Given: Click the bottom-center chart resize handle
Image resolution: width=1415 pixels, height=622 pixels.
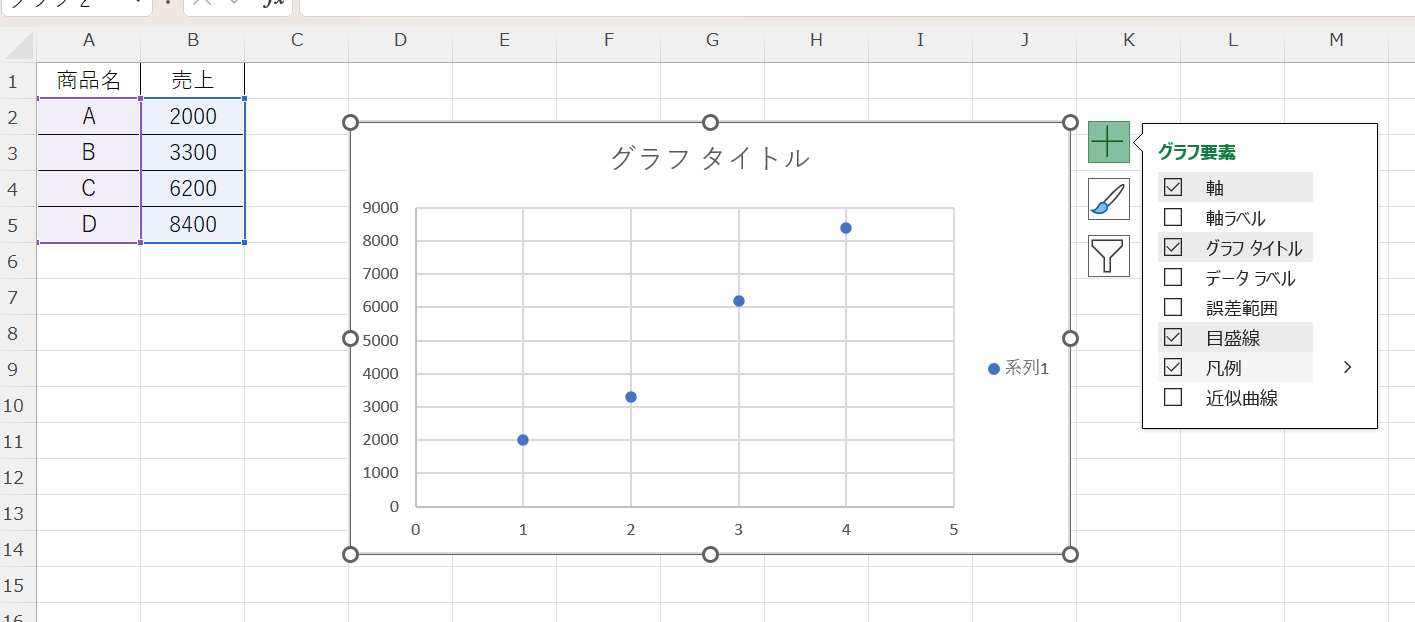Looking at the screenshot, I should tap(710, 554).
